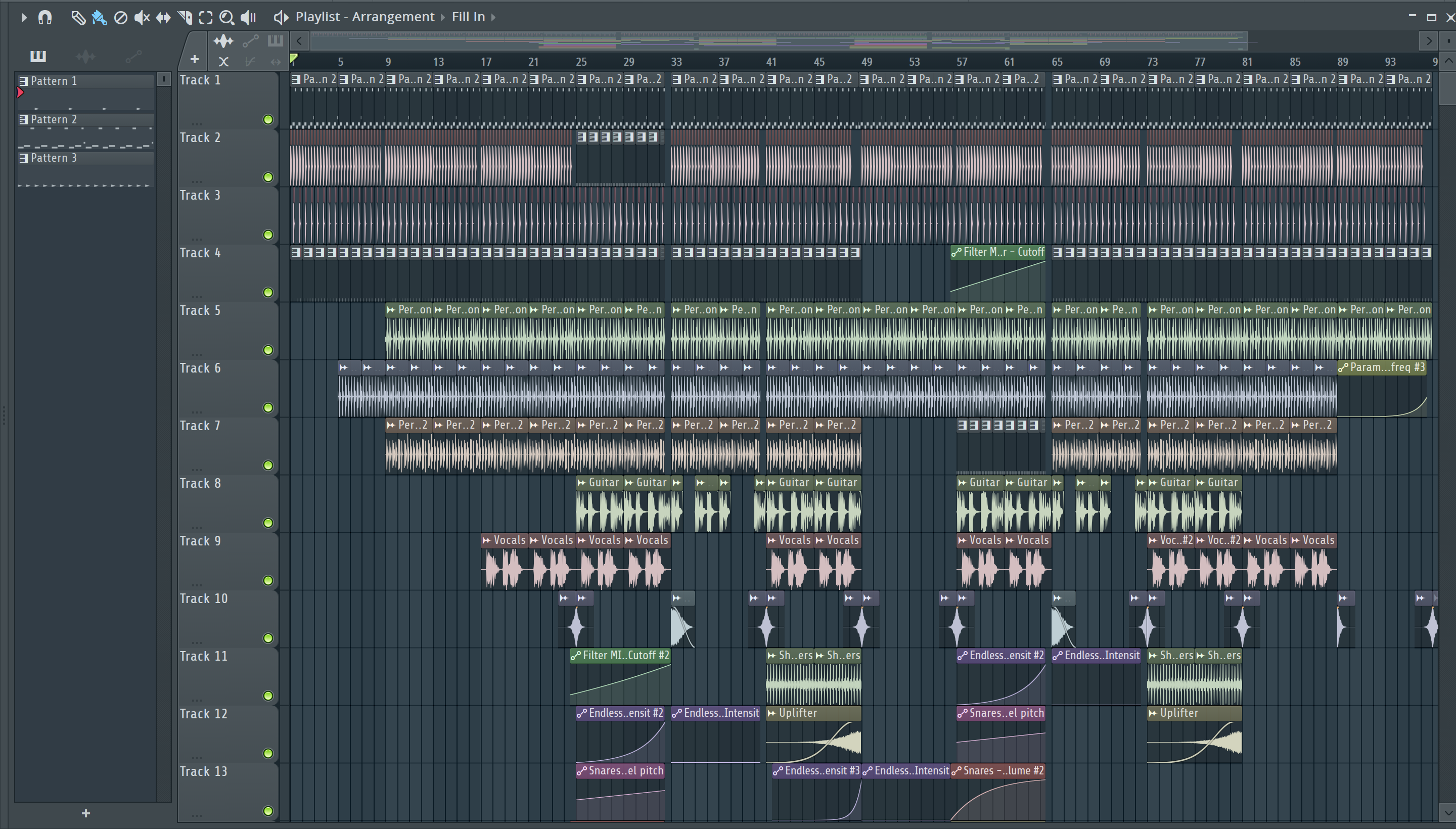Click bar 57 on the timeline ruler
Screen dimensions: 1456x829
962,62
